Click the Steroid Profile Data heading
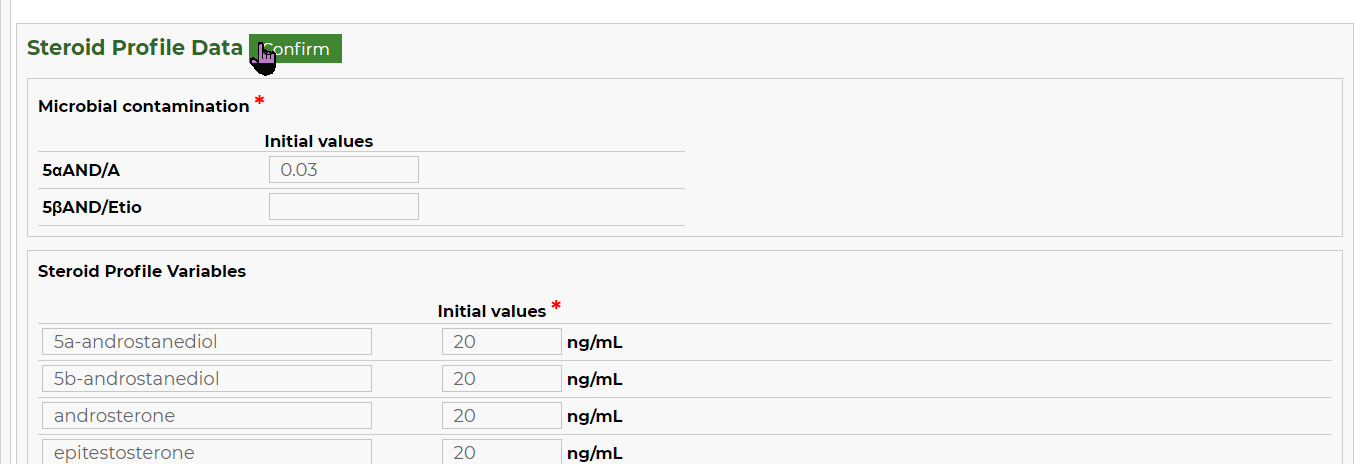 [x=135, y=48]
